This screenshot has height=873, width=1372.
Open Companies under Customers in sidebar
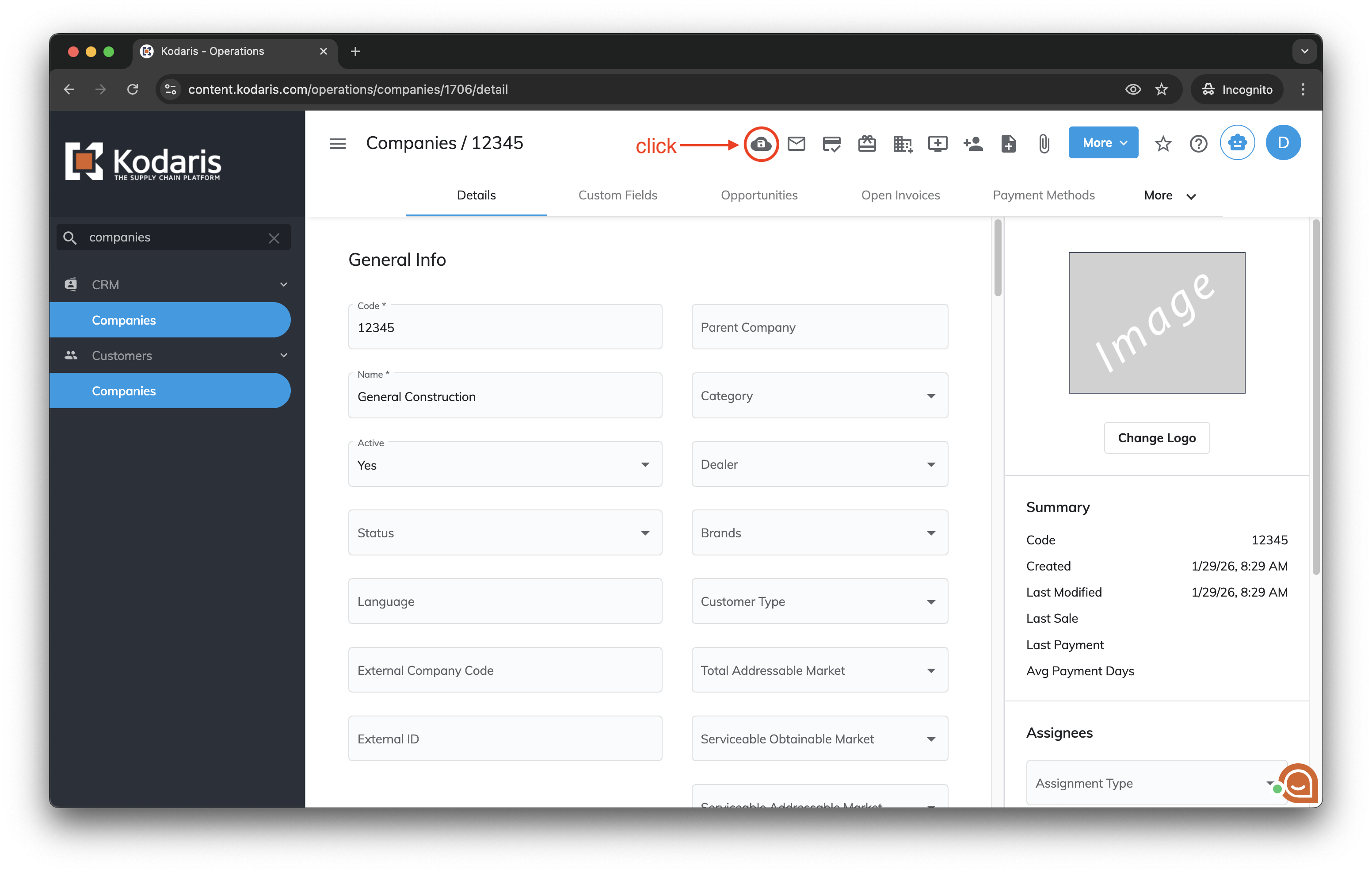click(x=170, y=391)
